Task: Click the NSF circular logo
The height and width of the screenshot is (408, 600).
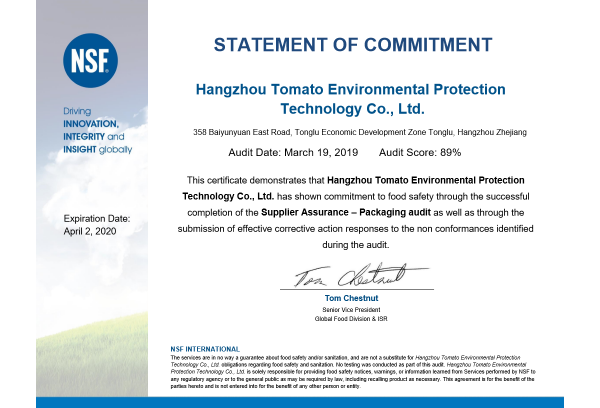Action: [90, 60]
